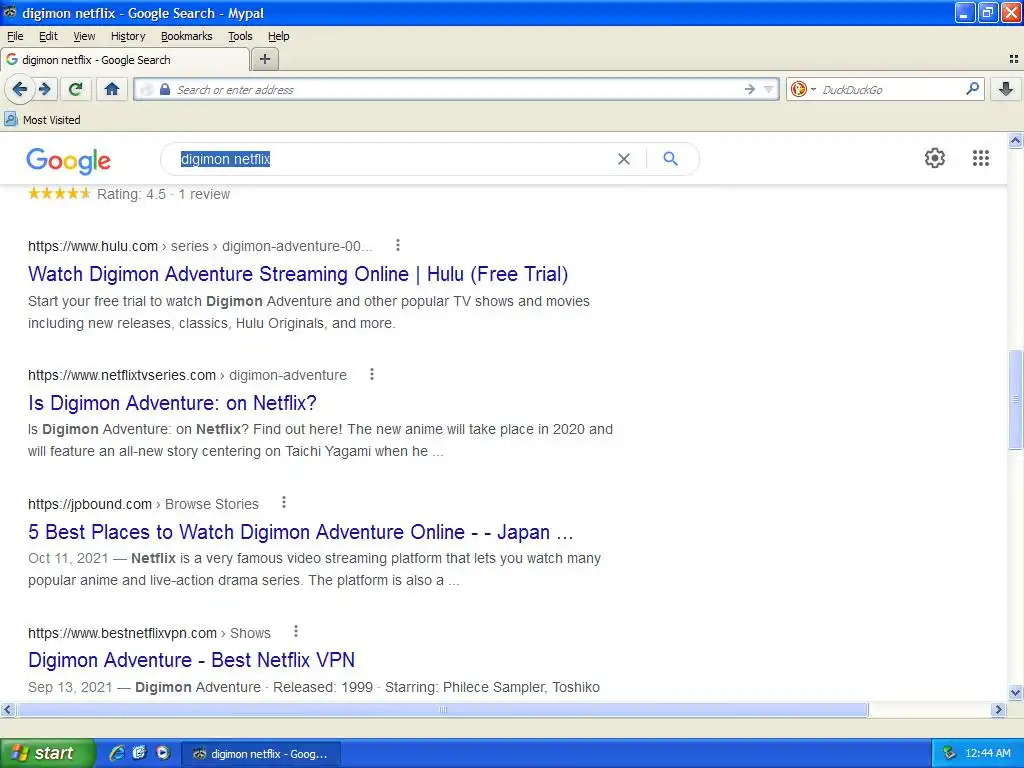1024x768 pixels.
Task: Open the Bookmarks menu
Action: click(x=187, y=36)
